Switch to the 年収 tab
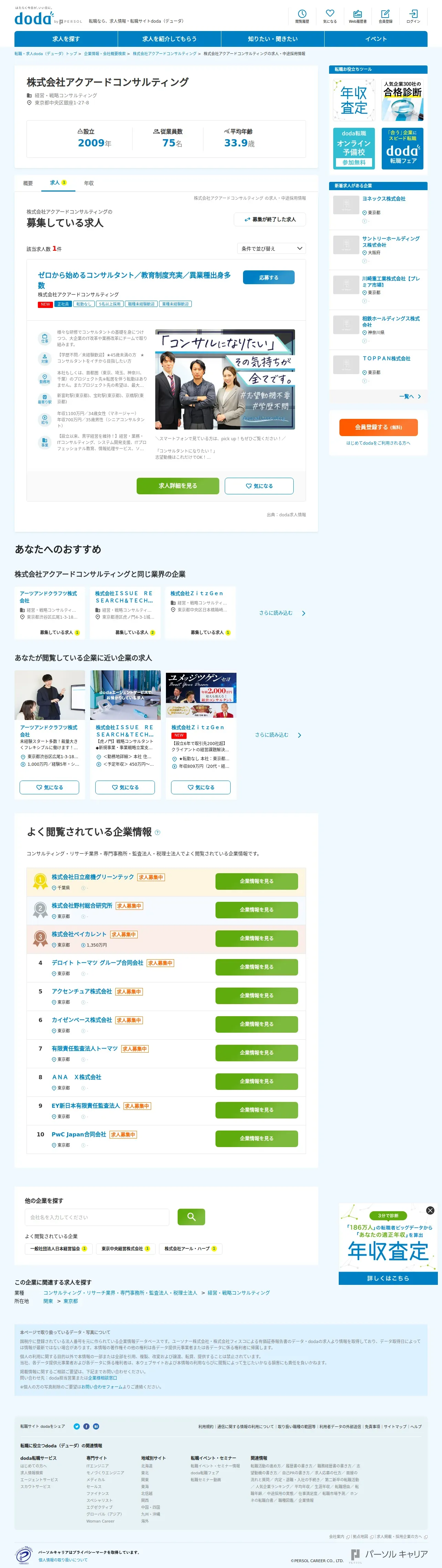Screen dimensions: 442x1568 (89, 183)
